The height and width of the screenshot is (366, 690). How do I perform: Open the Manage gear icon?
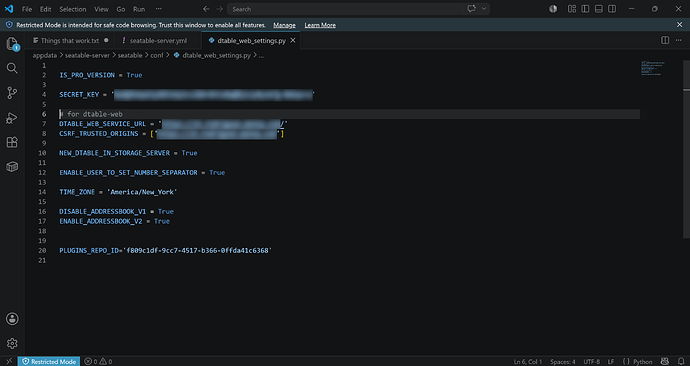point(12,343)
